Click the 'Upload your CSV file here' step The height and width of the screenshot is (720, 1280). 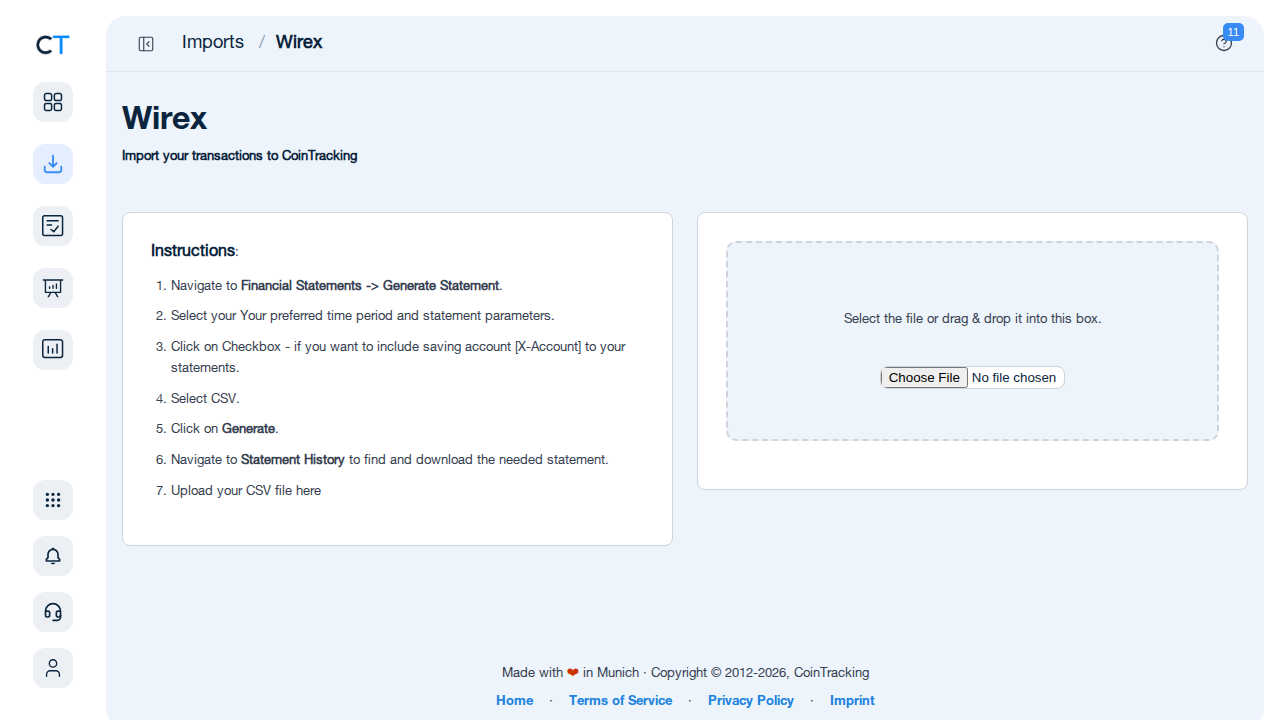click(246, 491)
